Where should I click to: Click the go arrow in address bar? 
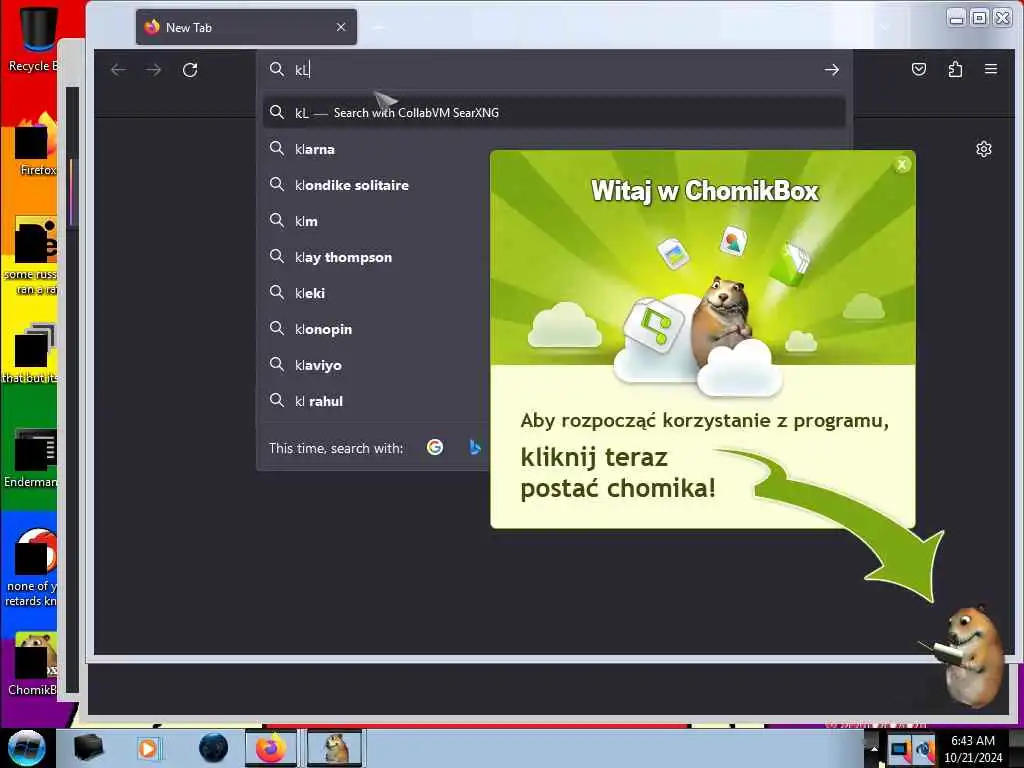(x=831, y=70)
